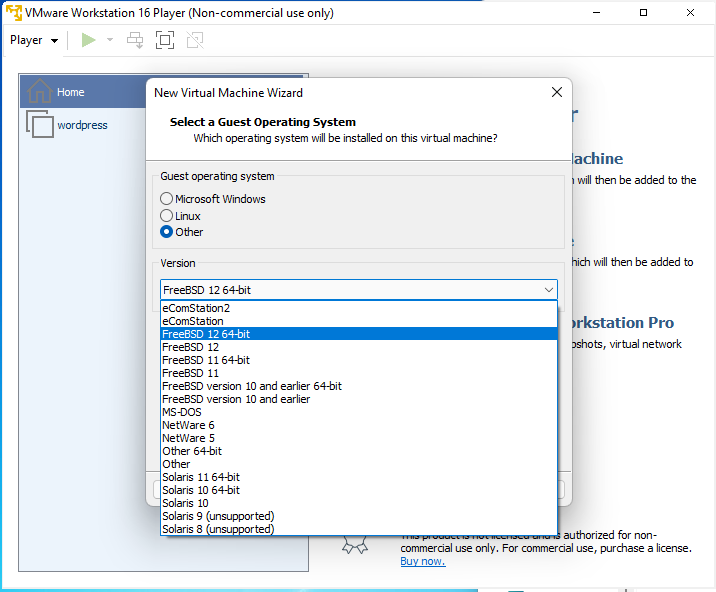Click the Home house icon
716x592 pixels.
(39, 90)
